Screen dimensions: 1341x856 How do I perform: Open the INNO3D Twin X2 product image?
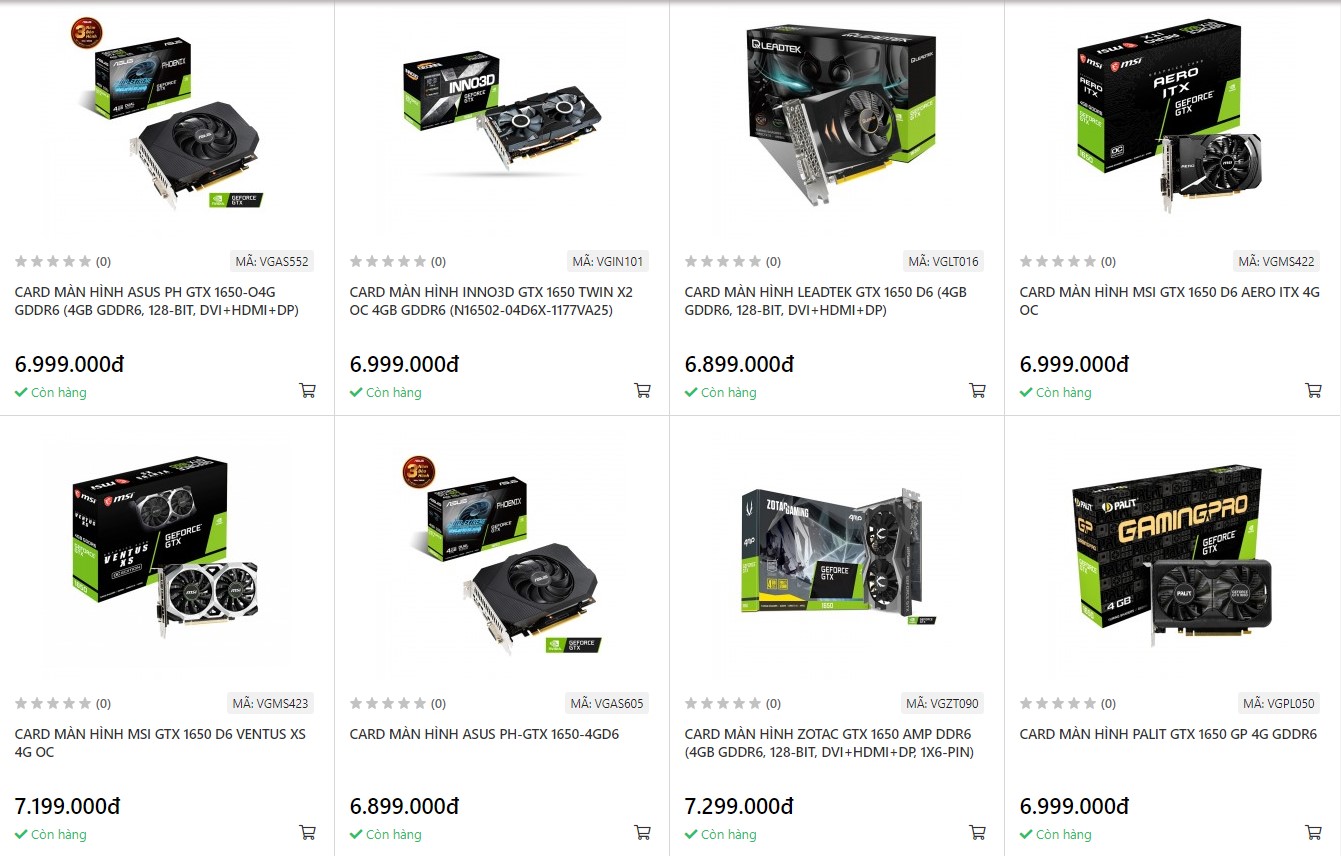pyautogui.click(x=503, y=112)
